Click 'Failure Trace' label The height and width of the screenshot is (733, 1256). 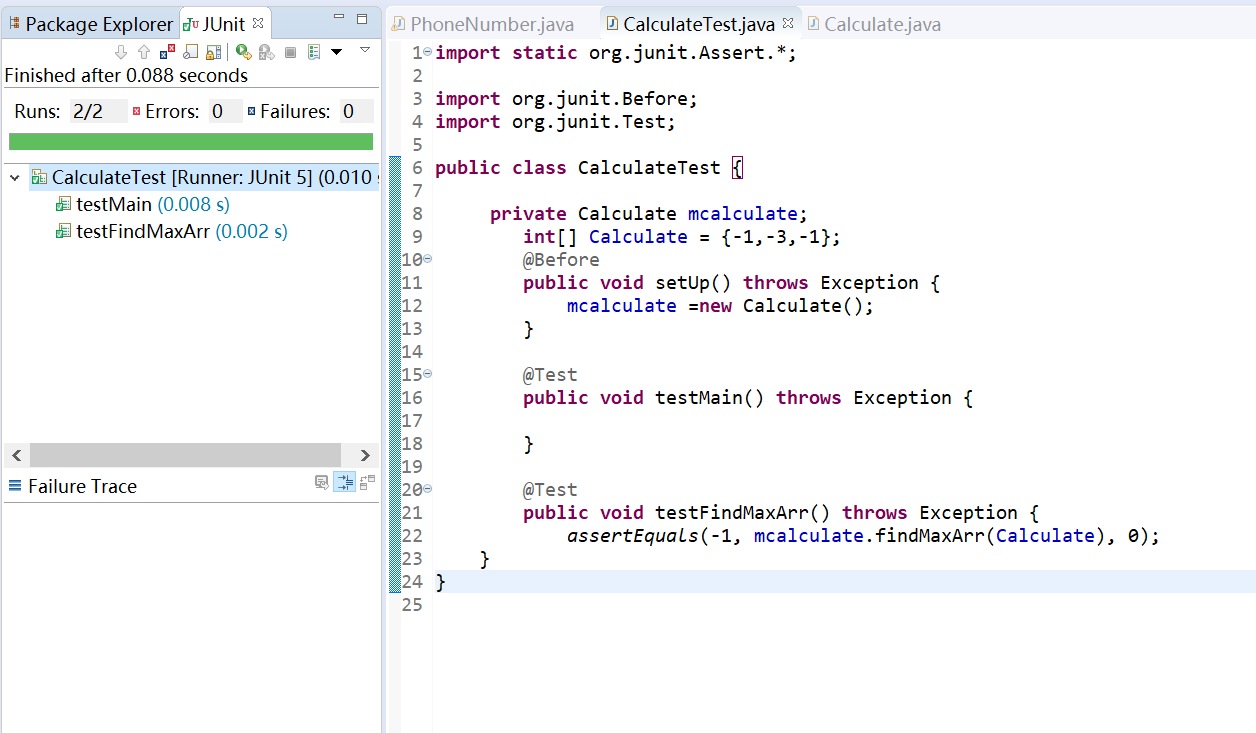(x=82, y=487)
